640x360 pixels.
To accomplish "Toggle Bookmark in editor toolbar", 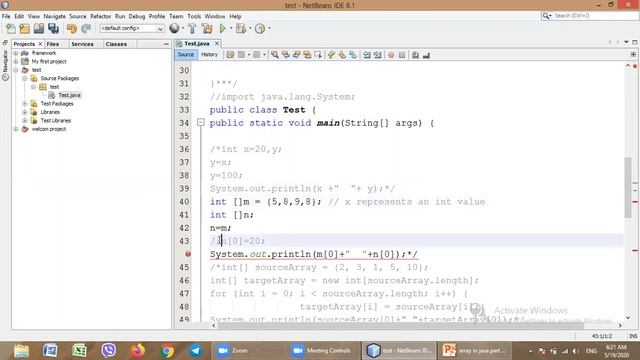I will pyautogui.click(x=353, y=55).
